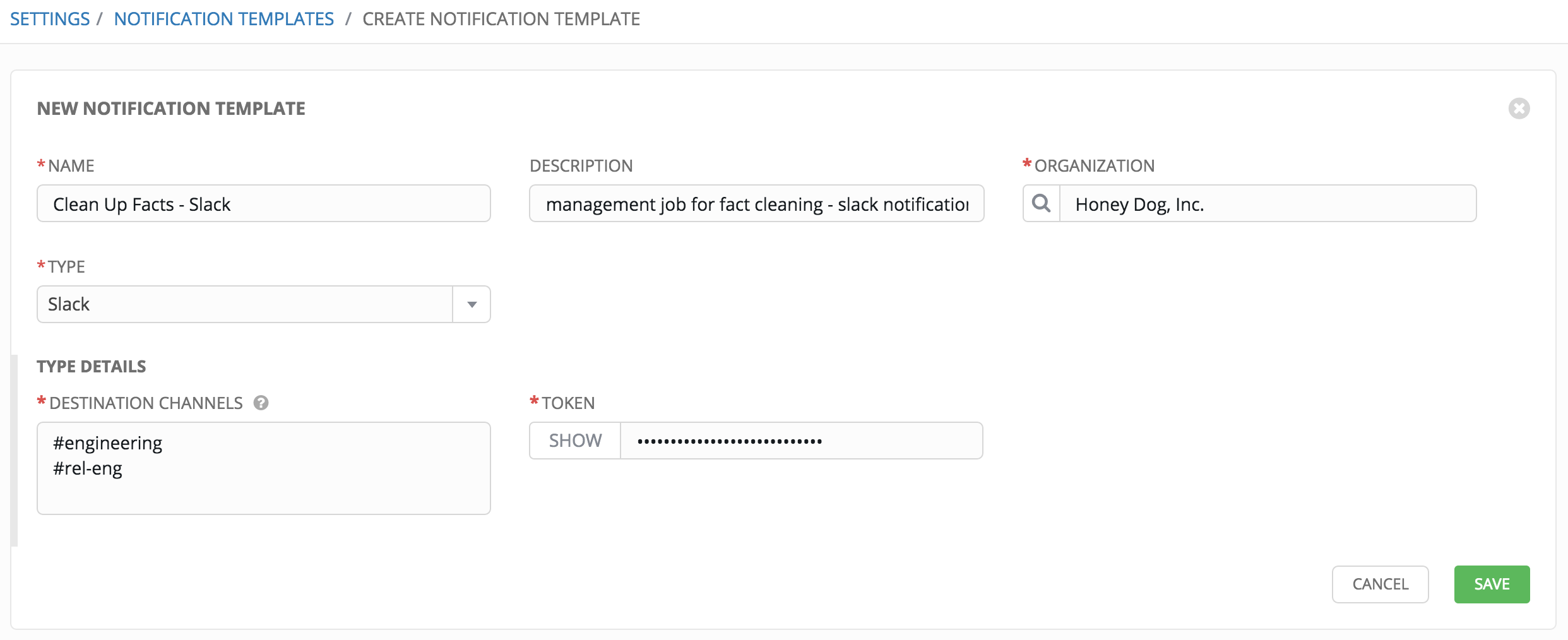The height and width of the screenshot is (640, 1568).
Task: Edit the Description field
Action: coord(756,203)
